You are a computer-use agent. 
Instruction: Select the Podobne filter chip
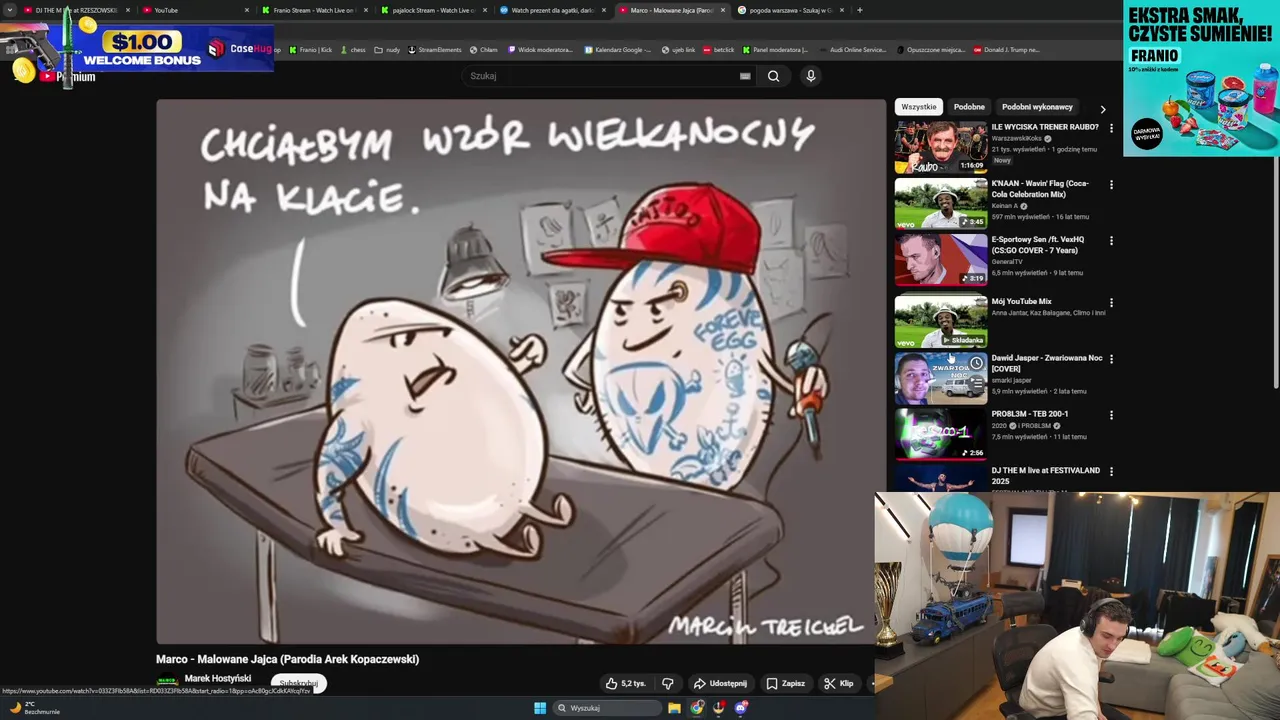969,107
